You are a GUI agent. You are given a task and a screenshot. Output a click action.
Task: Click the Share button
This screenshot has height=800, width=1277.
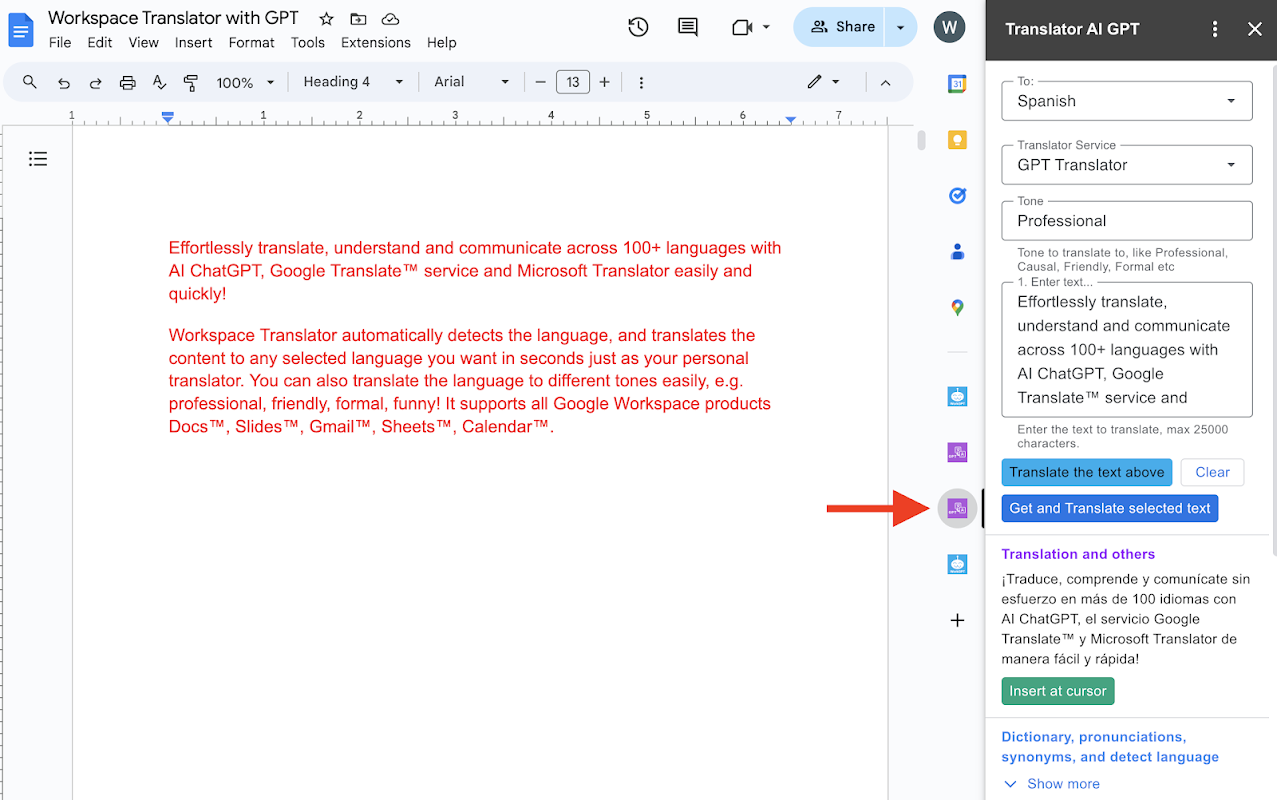click(841, 27)
